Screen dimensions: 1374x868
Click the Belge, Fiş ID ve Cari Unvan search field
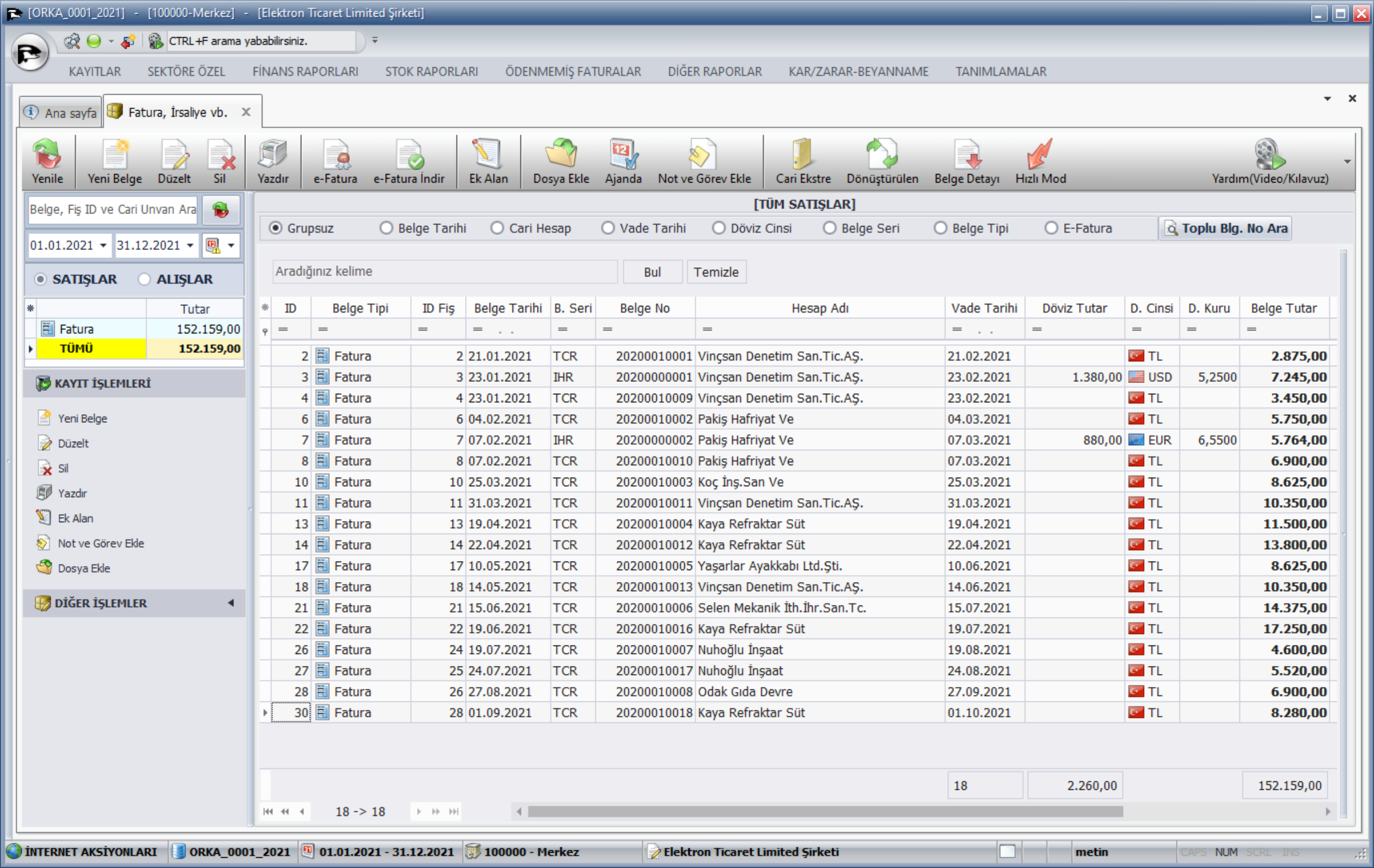(112, 209)
